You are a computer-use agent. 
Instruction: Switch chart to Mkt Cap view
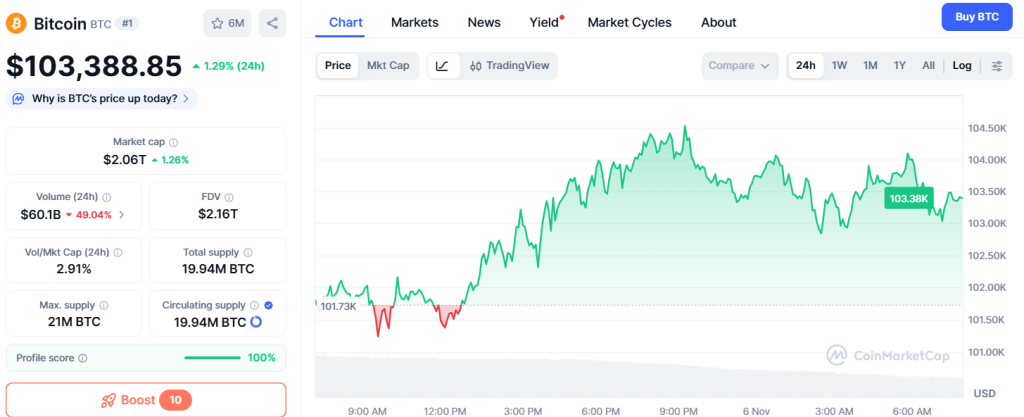coord(388,66)
